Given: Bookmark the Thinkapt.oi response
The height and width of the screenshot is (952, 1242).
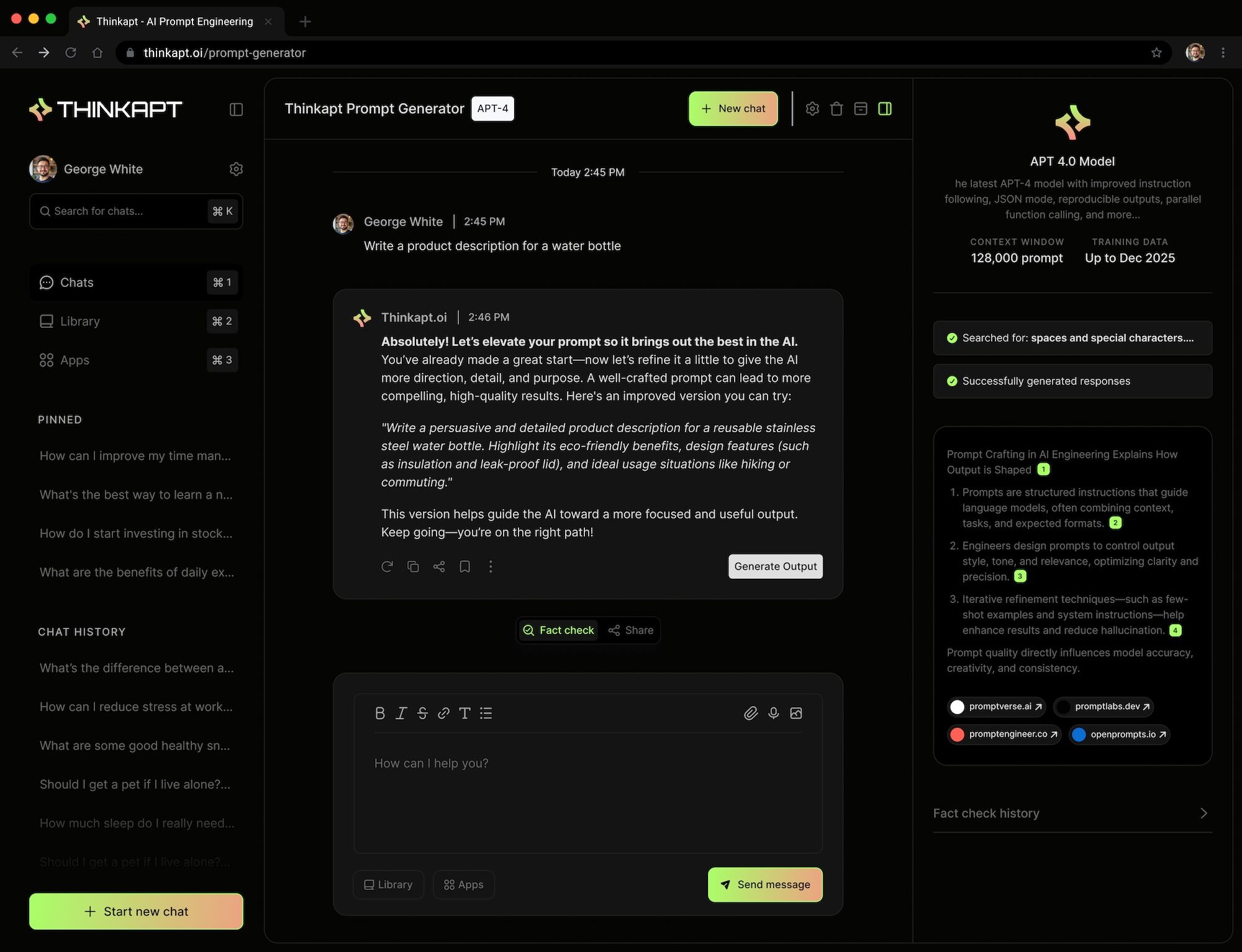Looking at the screenshot, I should tap(465, 566).
